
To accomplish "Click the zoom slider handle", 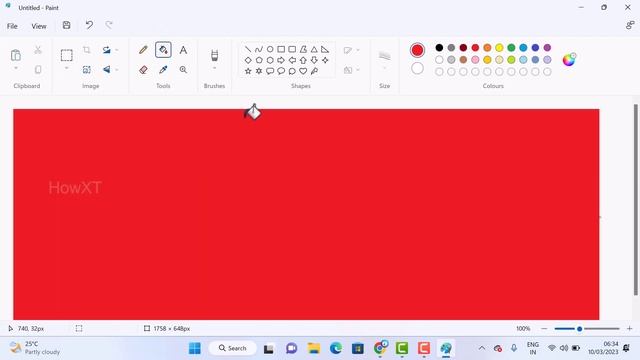I will 579,329.
